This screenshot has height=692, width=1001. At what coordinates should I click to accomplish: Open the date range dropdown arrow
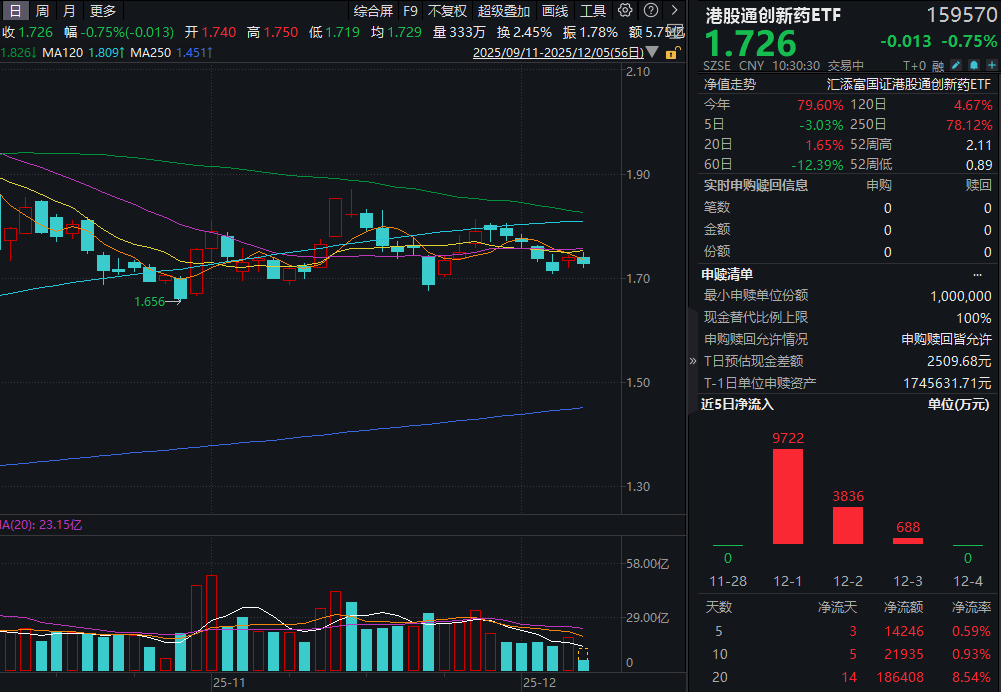coord(653,51)
